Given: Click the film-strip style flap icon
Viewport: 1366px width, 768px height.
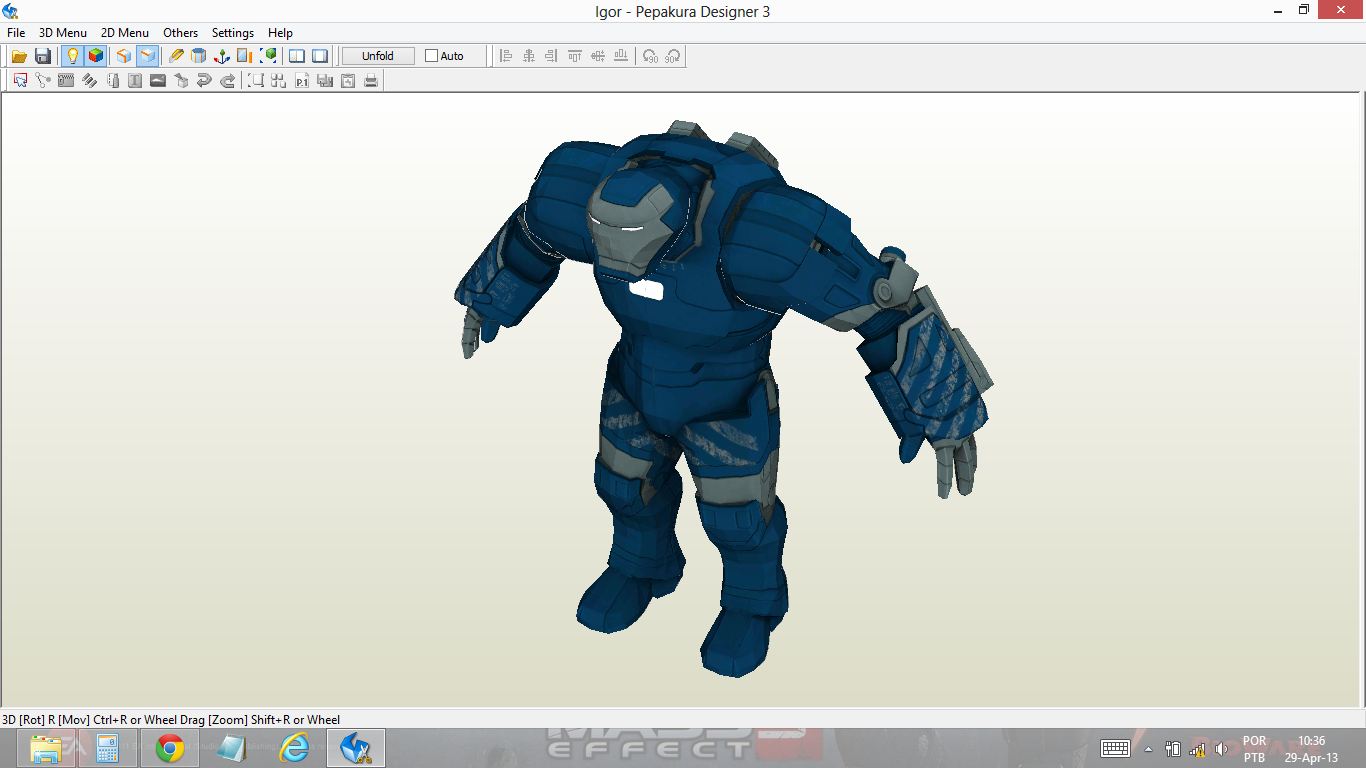Looking at the screenshot, I should tap(66, 80).
